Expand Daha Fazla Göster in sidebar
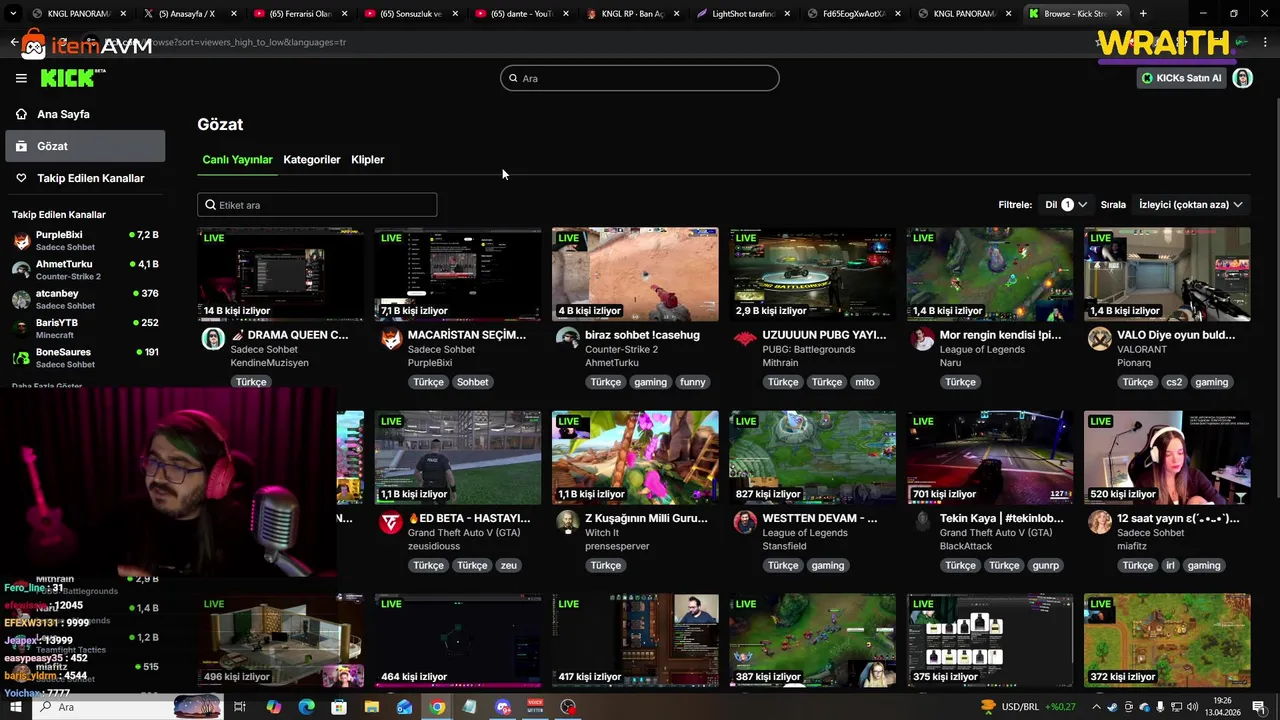The image size is (1280, 720). coord(47,386)
